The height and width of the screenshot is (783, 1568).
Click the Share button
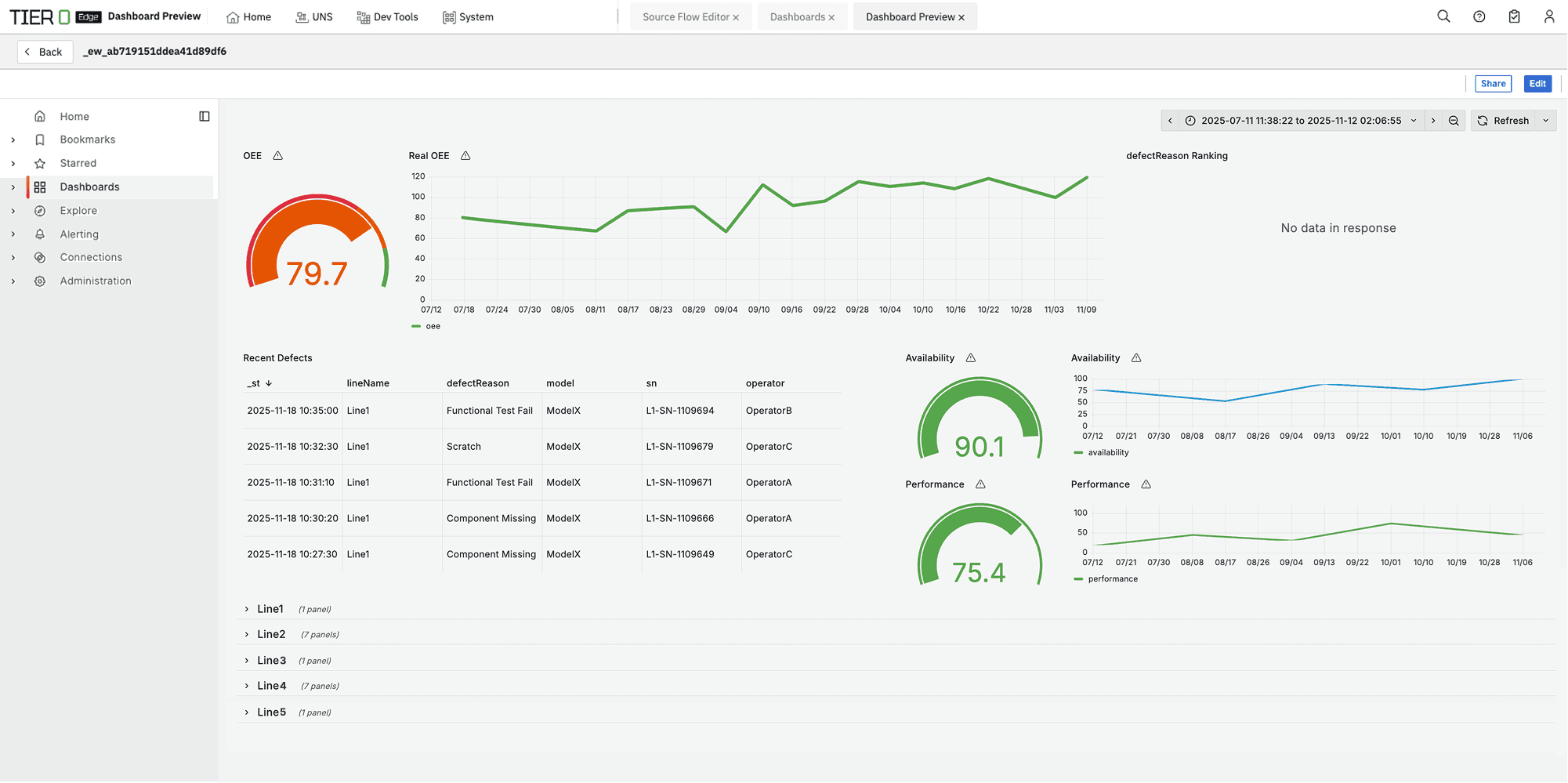pyautogui.click(x=1493, y=84)
